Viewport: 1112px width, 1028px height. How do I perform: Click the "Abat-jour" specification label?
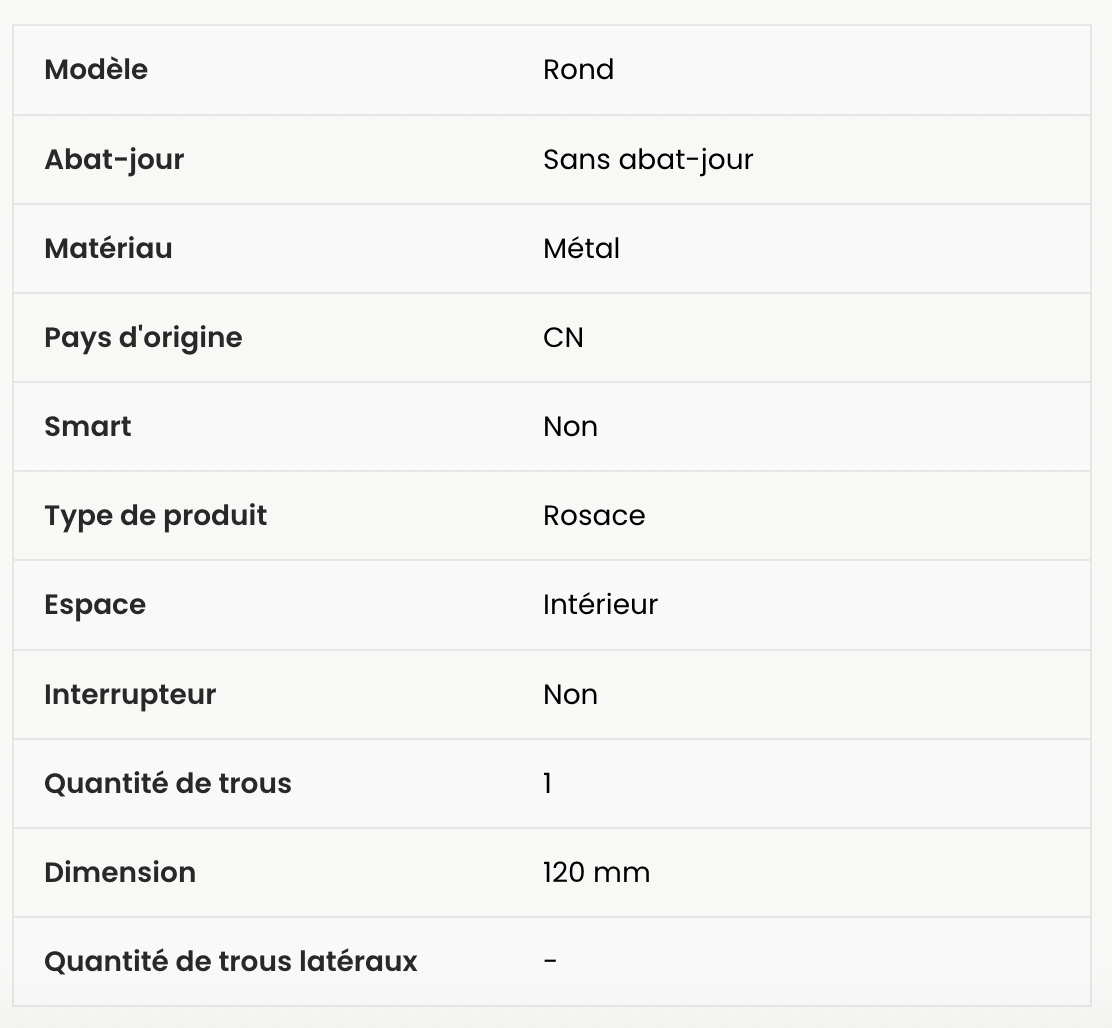pyautogui.click(x=114, y=159)
